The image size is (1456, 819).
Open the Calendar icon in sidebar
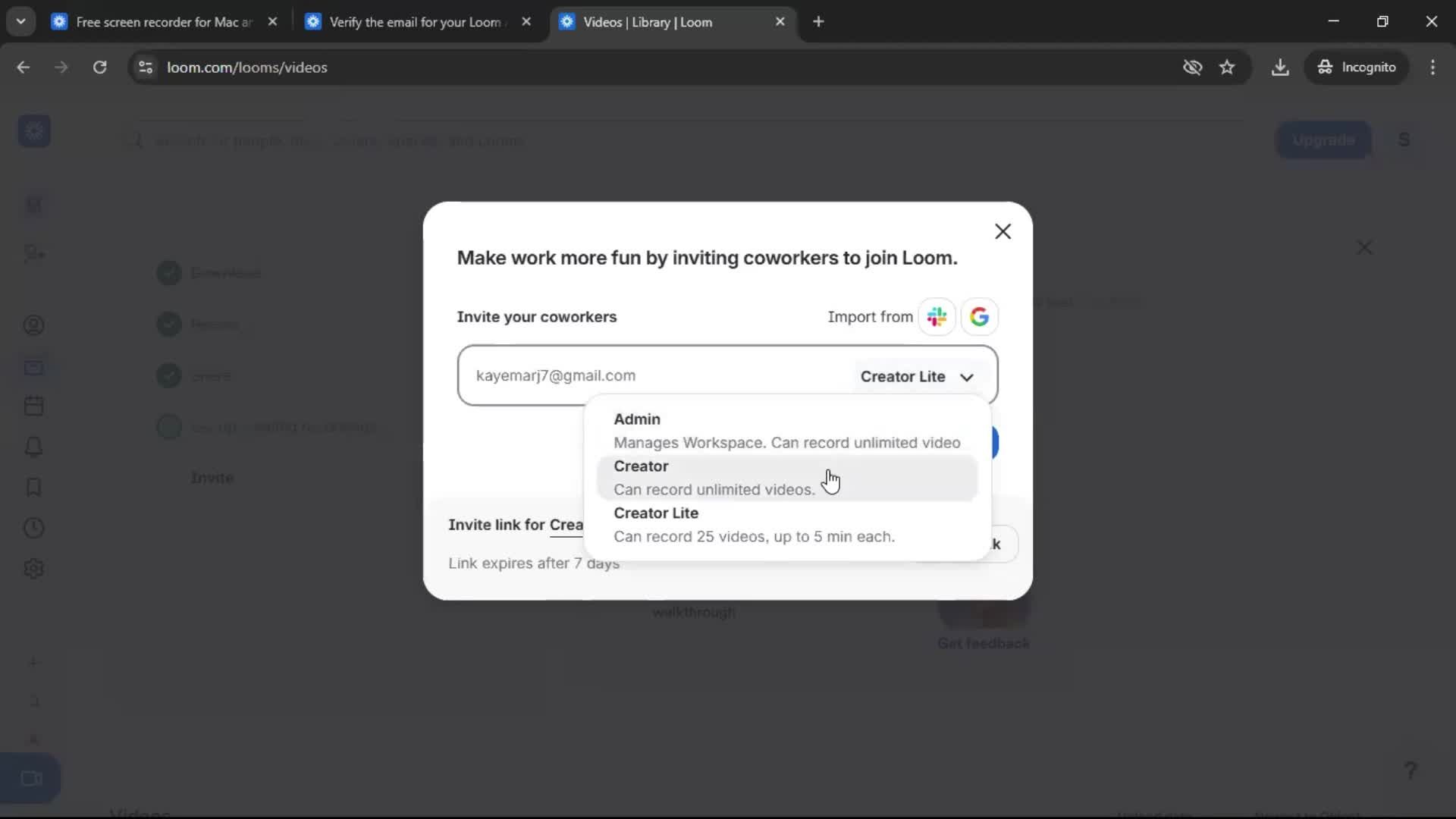[33, 405]
